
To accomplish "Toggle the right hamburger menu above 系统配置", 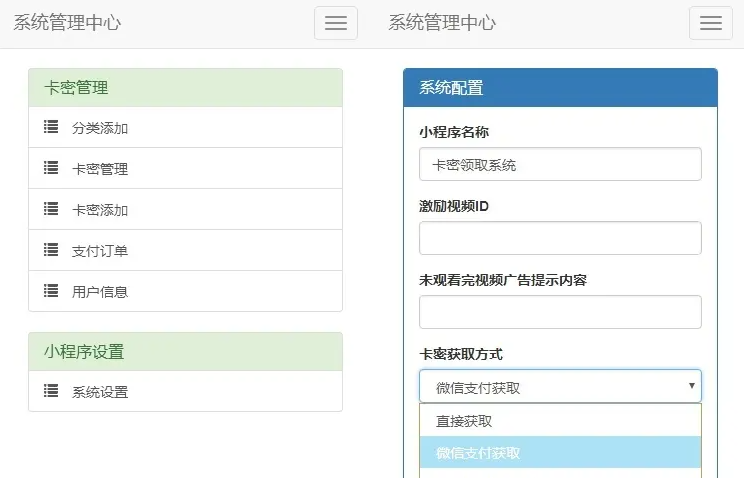I will [710, 23].
